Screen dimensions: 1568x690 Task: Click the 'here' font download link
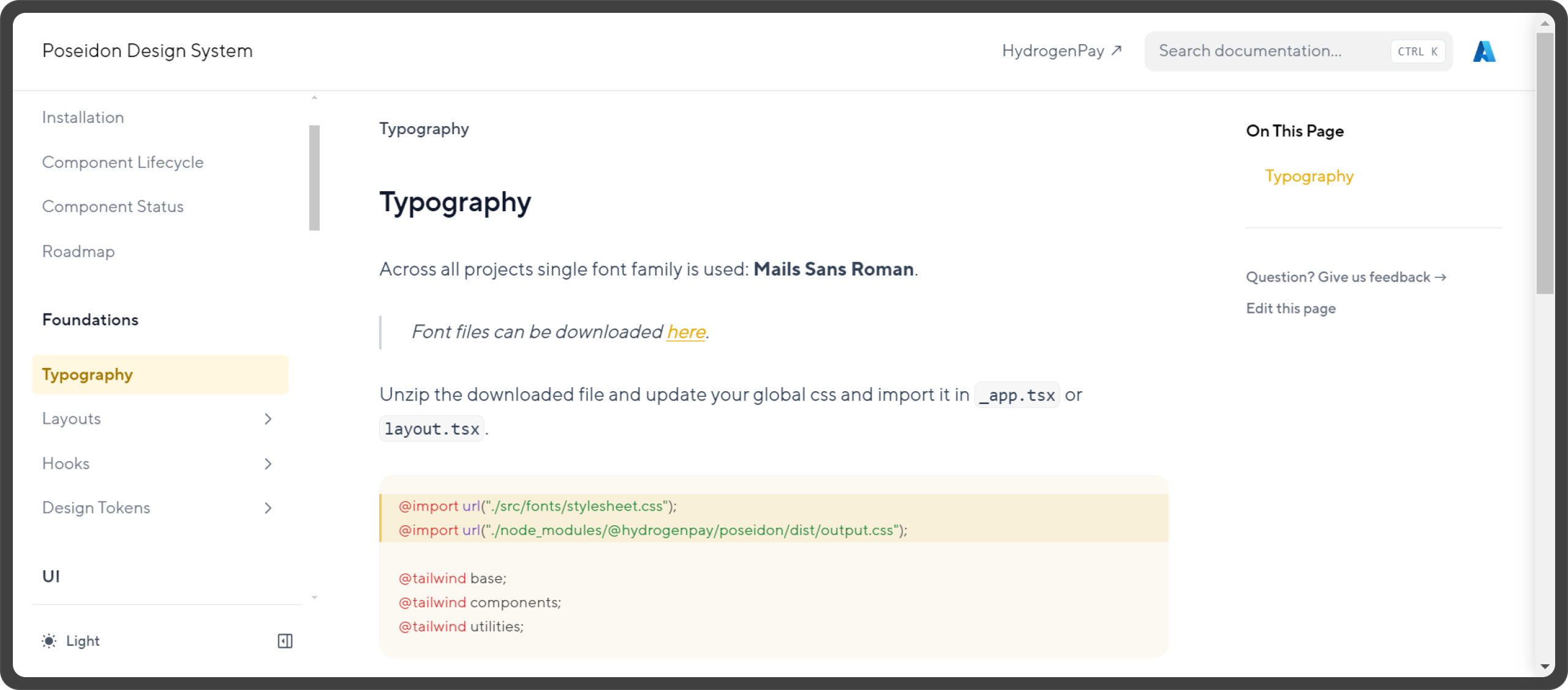[686, 332]
